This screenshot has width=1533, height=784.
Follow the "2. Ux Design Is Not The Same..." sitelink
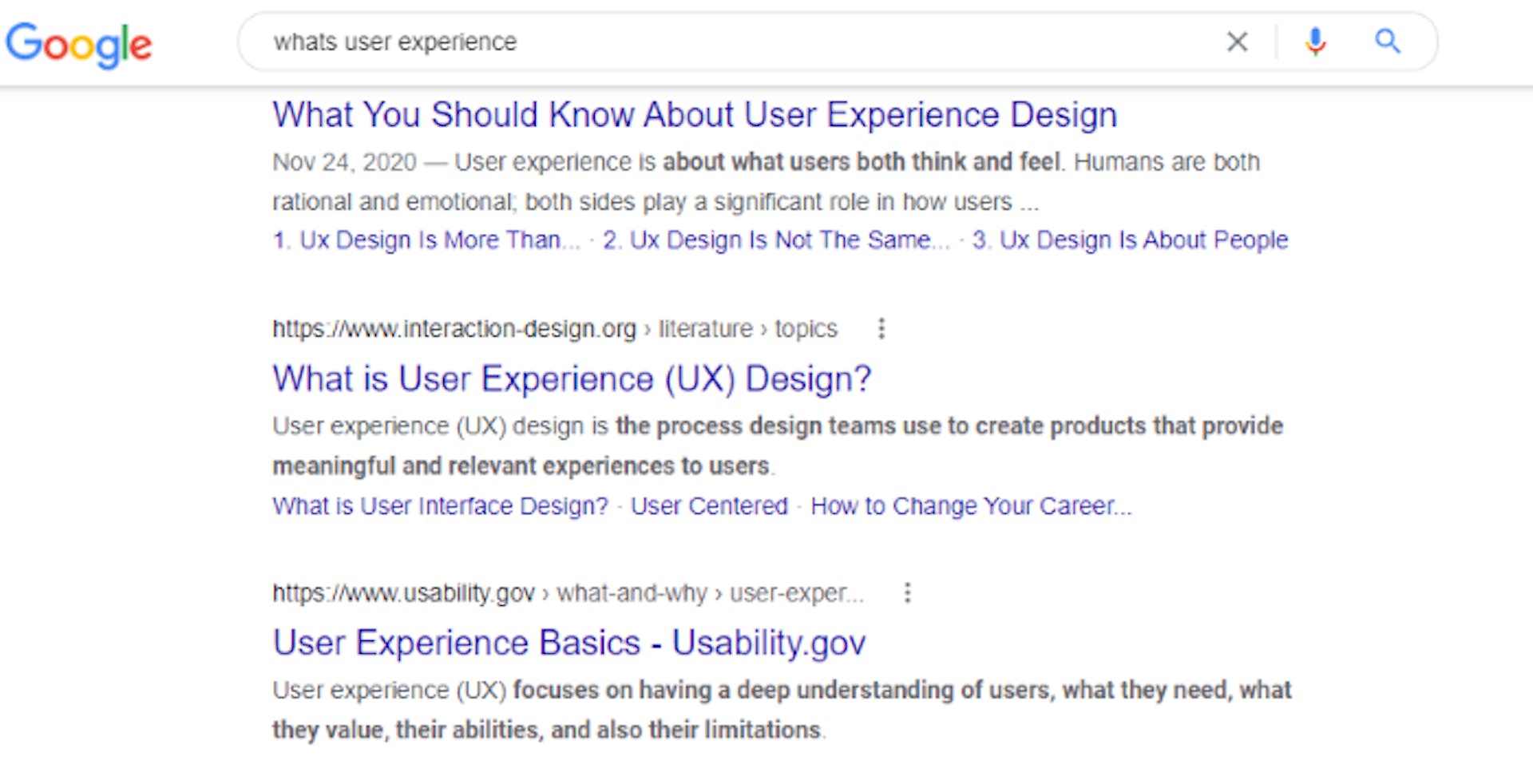(x=776, y=240)
